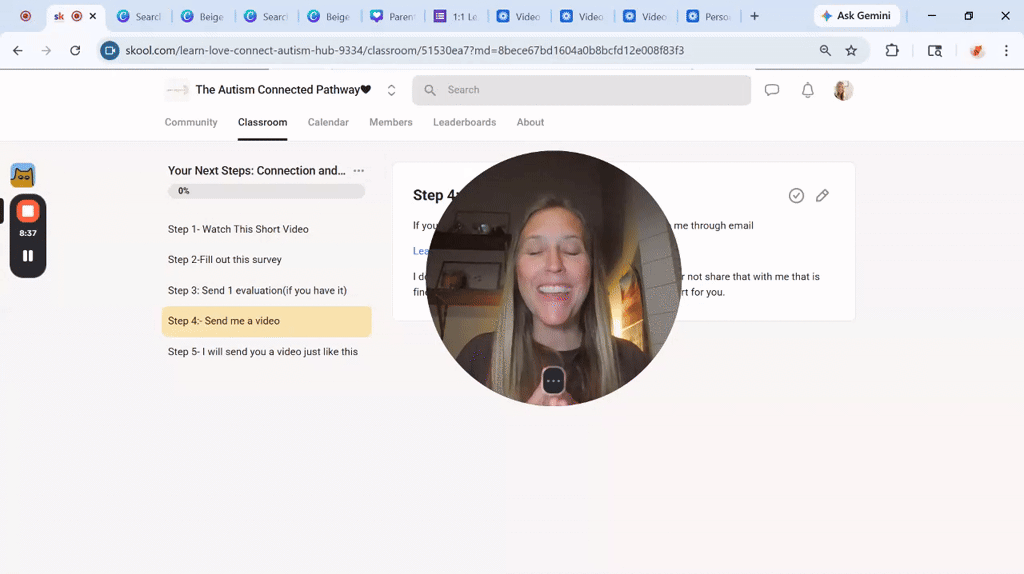Open the About tab
This screenshot has width=1024, height=574.
530,122
